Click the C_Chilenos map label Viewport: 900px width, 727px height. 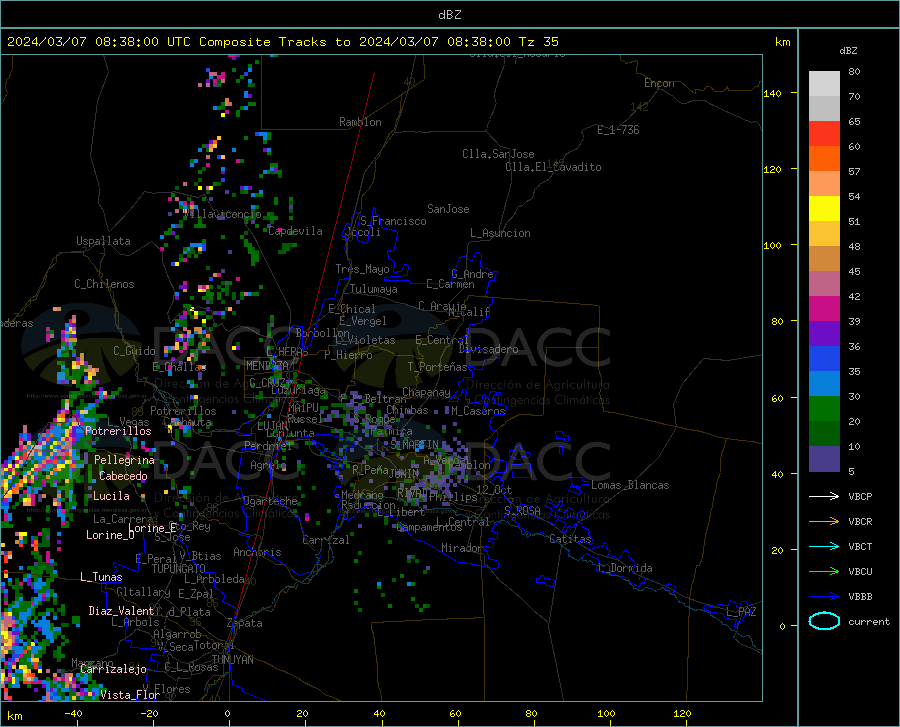[x=104, y=284]
